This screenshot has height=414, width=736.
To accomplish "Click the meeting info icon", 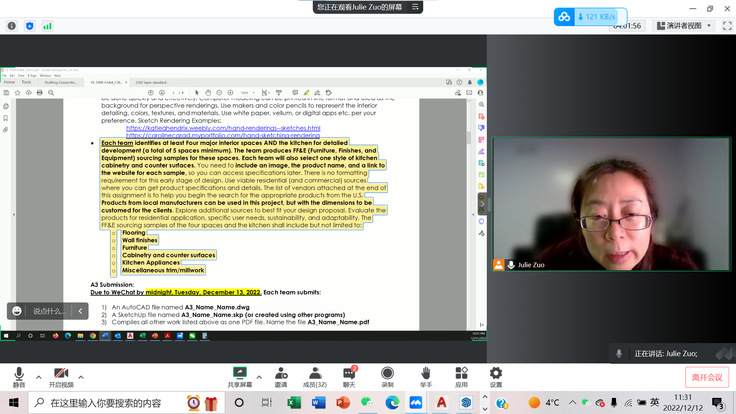I will click(x=11, y=26).
